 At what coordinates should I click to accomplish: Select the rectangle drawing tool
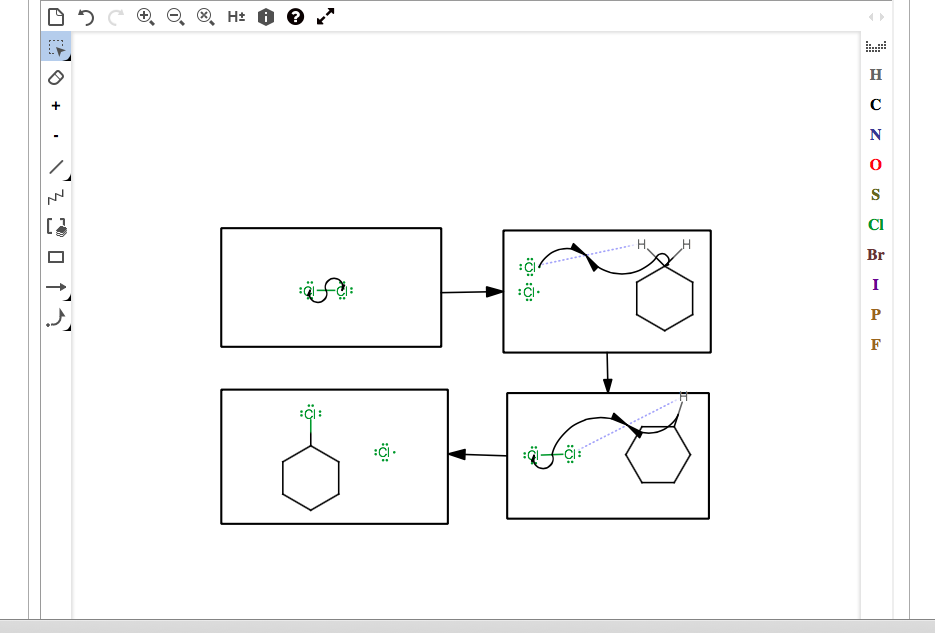pos(55,257)
